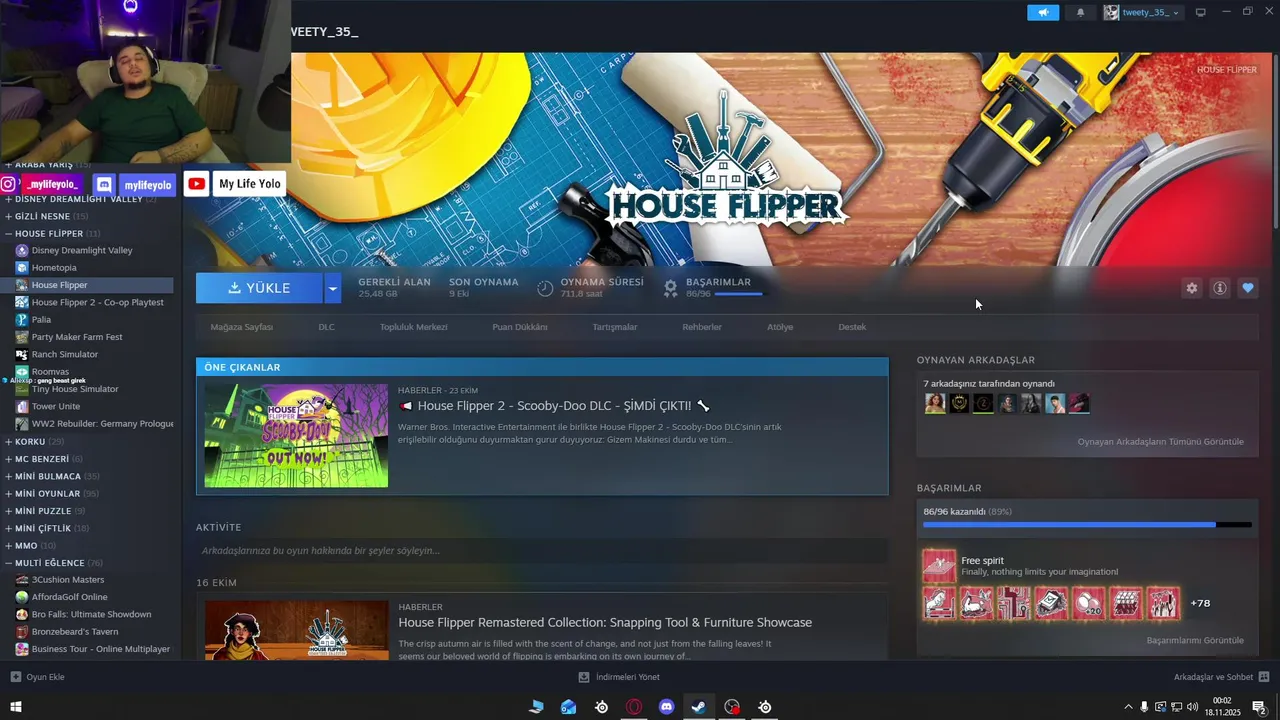
Task: Toggle the favorite heart icon
Action: (x=1248, y=288)
